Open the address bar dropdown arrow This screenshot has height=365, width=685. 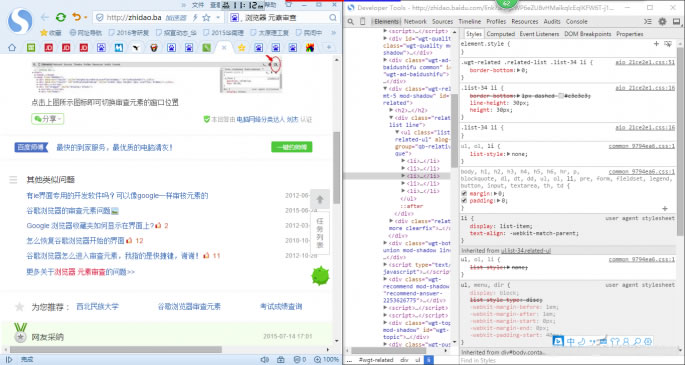[x=218, y=17]
